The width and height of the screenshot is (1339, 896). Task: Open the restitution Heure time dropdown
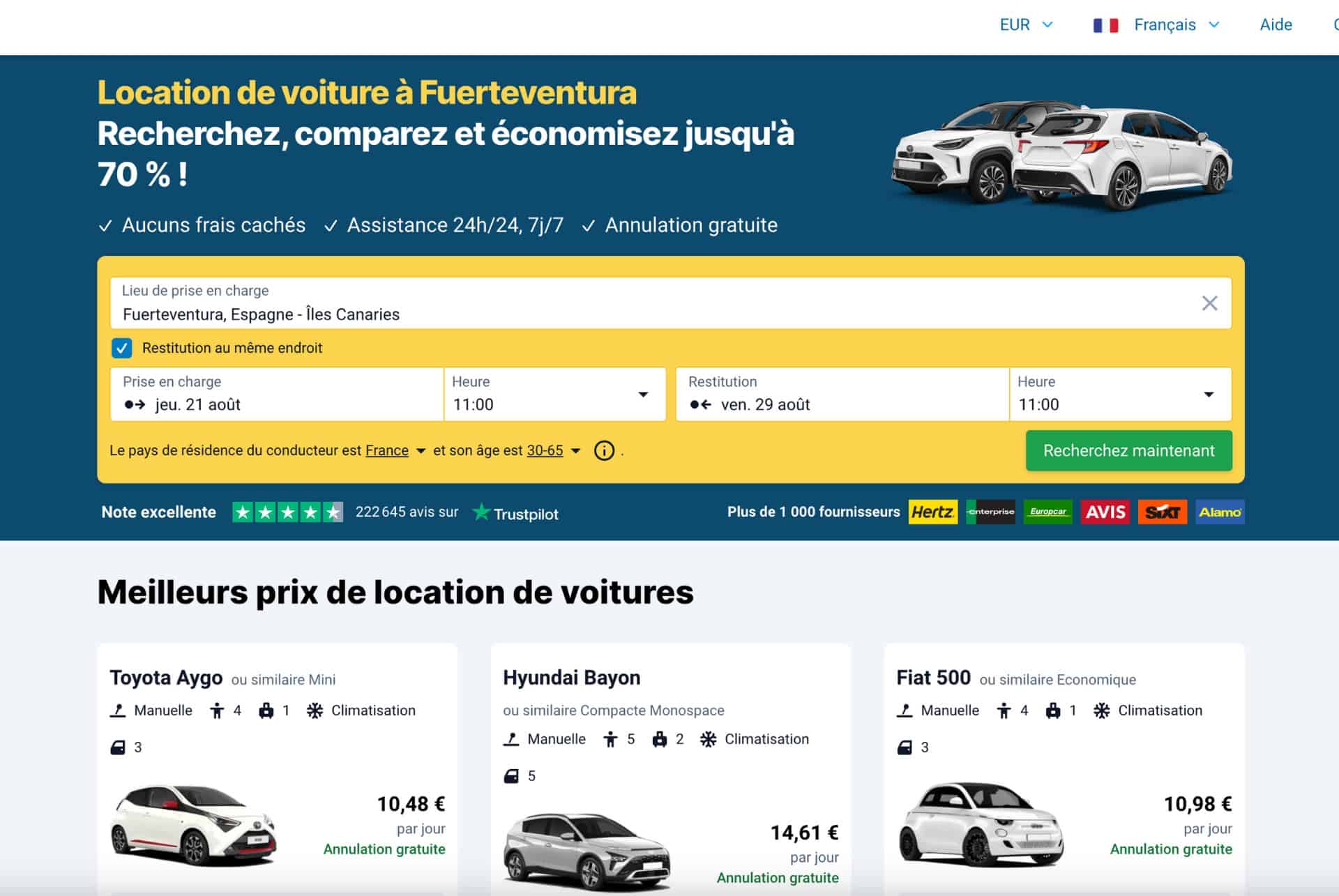coord(1210,395)
